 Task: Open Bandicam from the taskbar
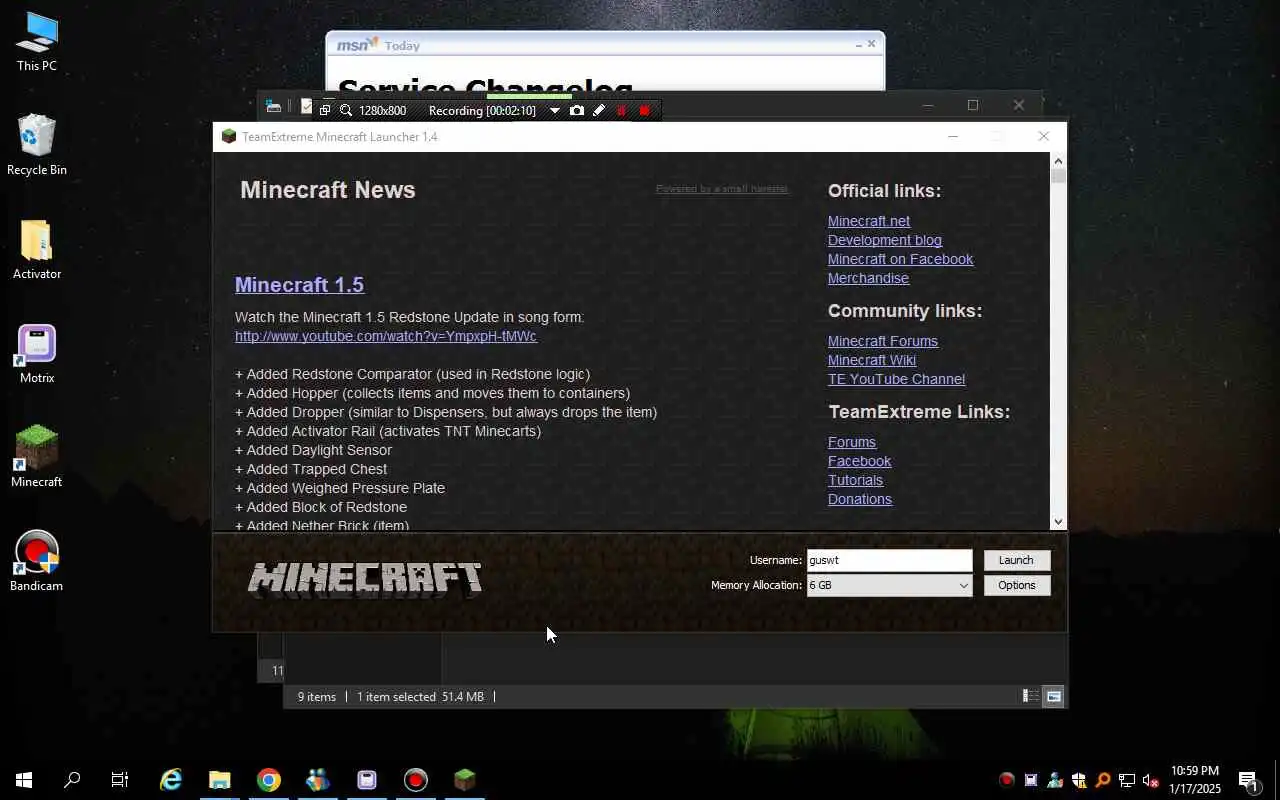[x=416, y=780]
